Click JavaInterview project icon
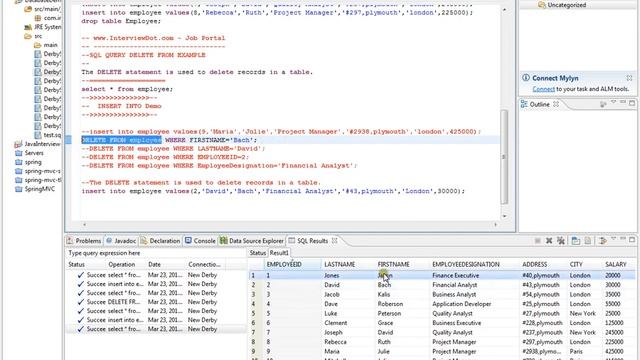640x360 pixels. 18,144
